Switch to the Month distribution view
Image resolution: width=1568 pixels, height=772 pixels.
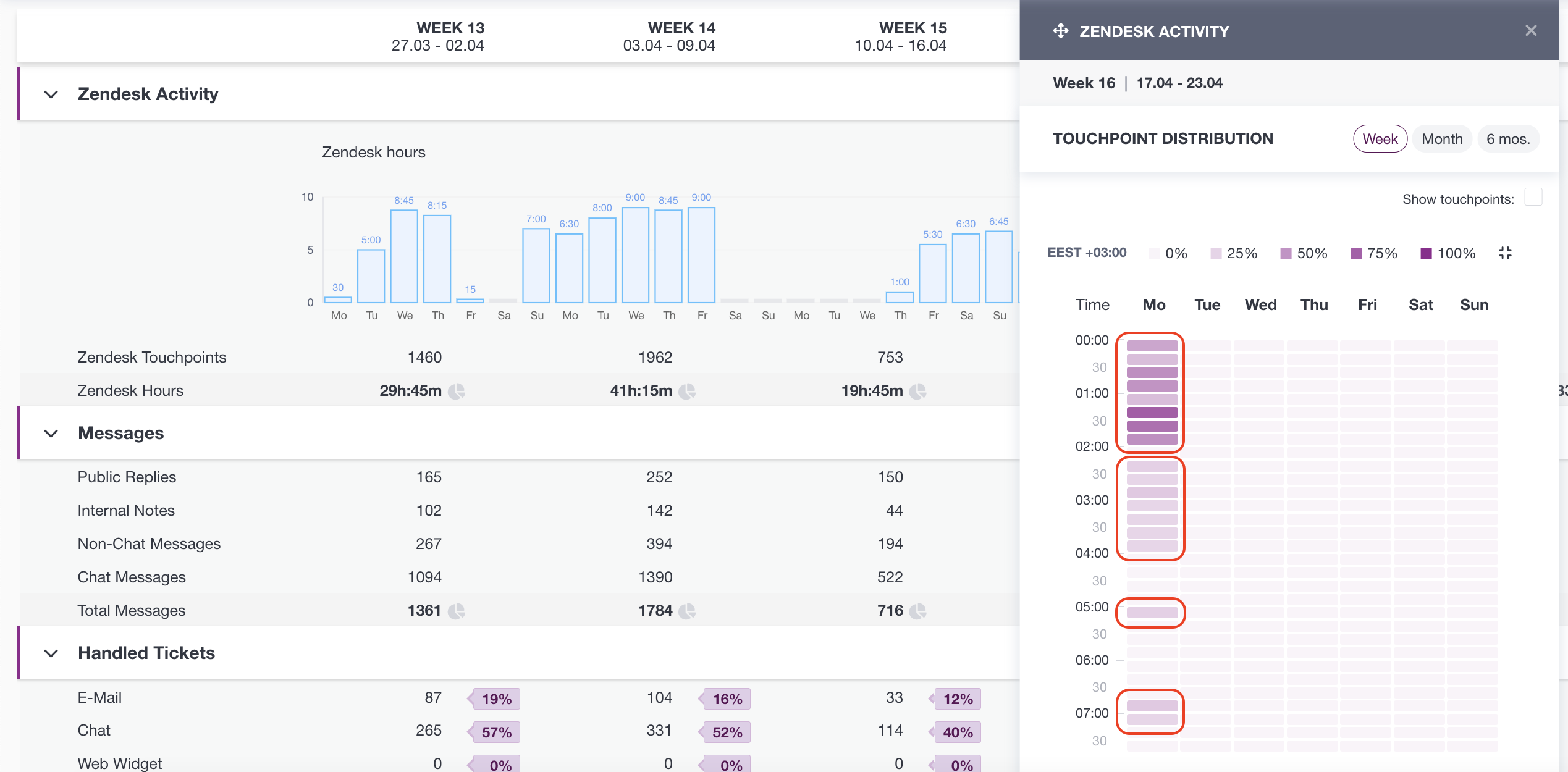point(1442,139)
